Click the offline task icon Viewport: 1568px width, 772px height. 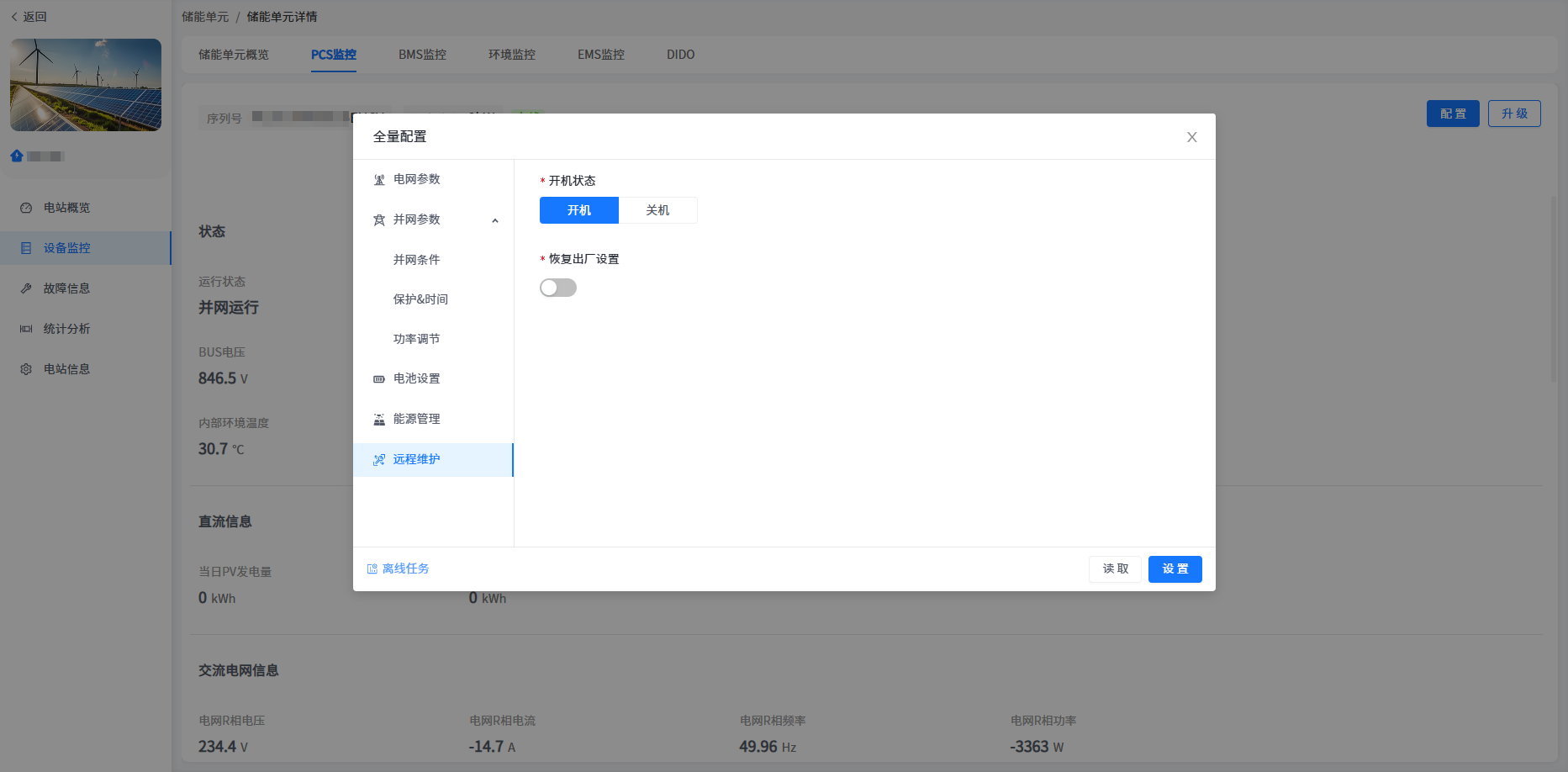coord(372,569)
